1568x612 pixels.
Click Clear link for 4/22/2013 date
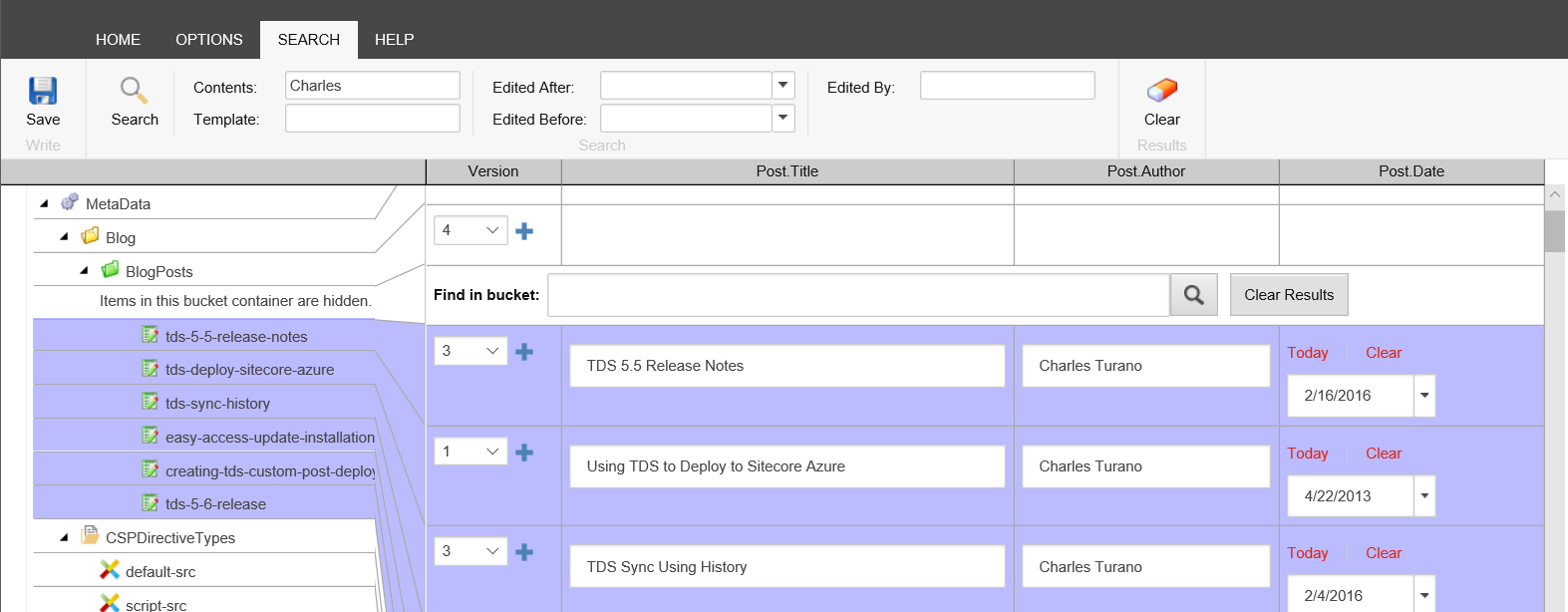1384,454
